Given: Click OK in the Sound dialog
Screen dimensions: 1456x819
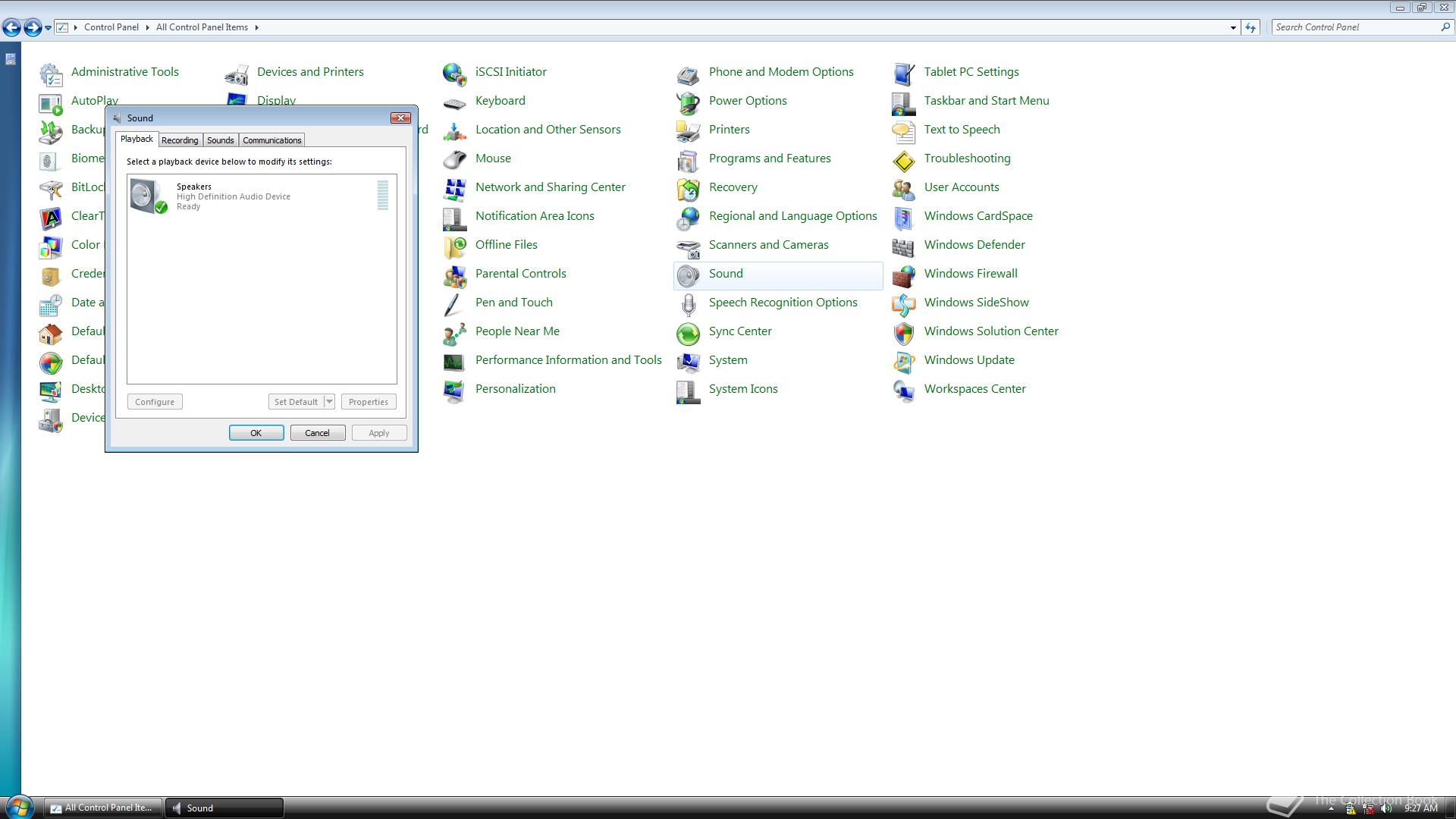Looking at the screenshot, I should click(256, 433).
